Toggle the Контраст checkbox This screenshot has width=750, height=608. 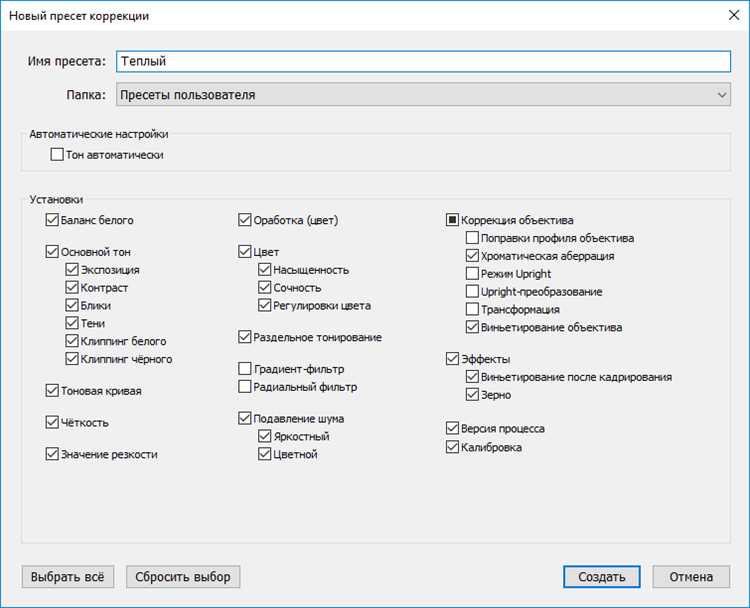click(x=72, y=287)
